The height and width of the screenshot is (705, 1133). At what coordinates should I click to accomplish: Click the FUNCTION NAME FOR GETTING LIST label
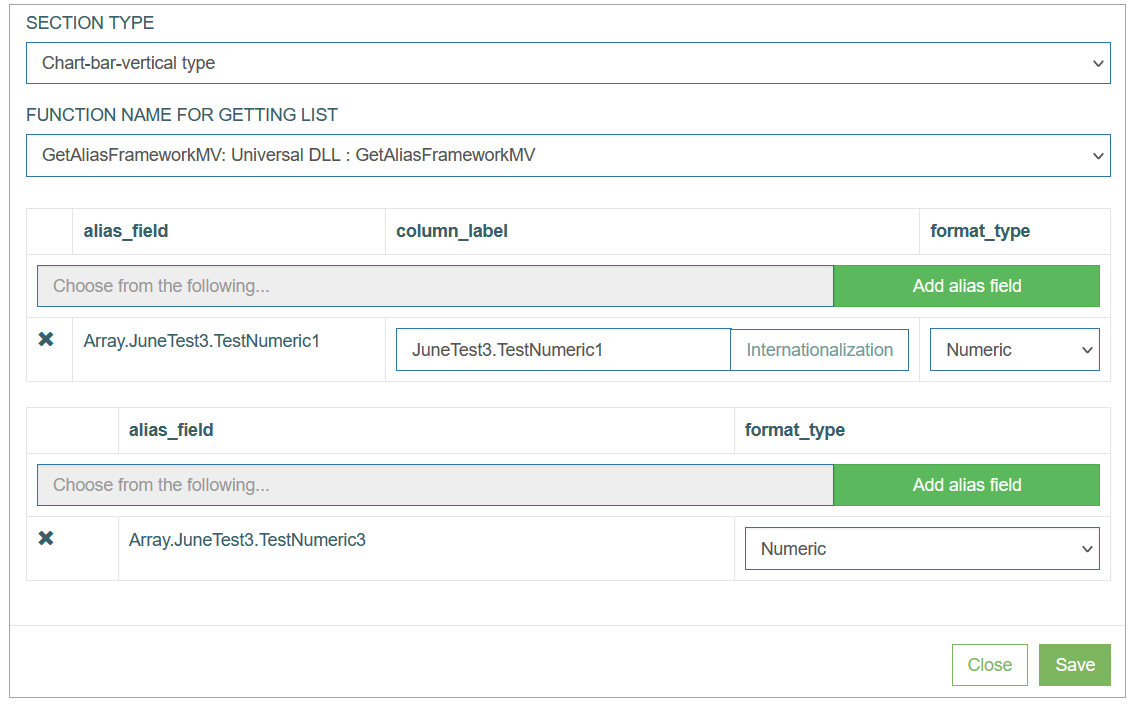pyautogui.click(x=182, y=115)
